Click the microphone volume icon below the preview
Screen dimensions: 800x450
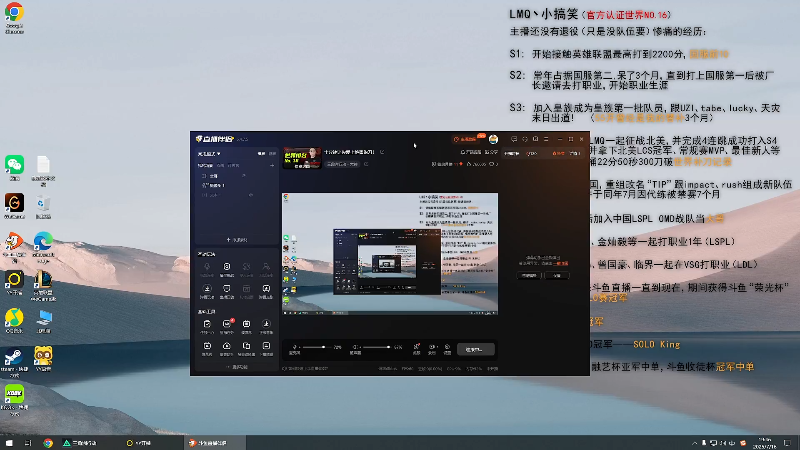point(294,347)
